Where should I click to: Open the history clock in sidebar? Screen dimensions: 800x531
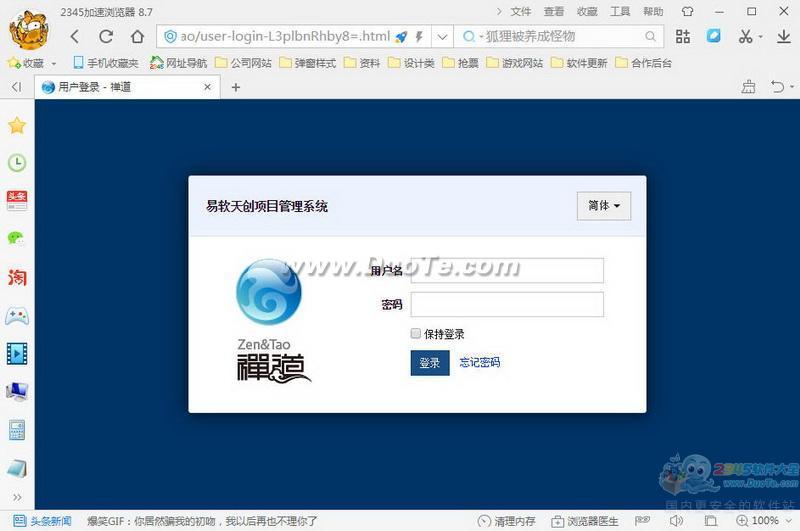pos(16,163)
